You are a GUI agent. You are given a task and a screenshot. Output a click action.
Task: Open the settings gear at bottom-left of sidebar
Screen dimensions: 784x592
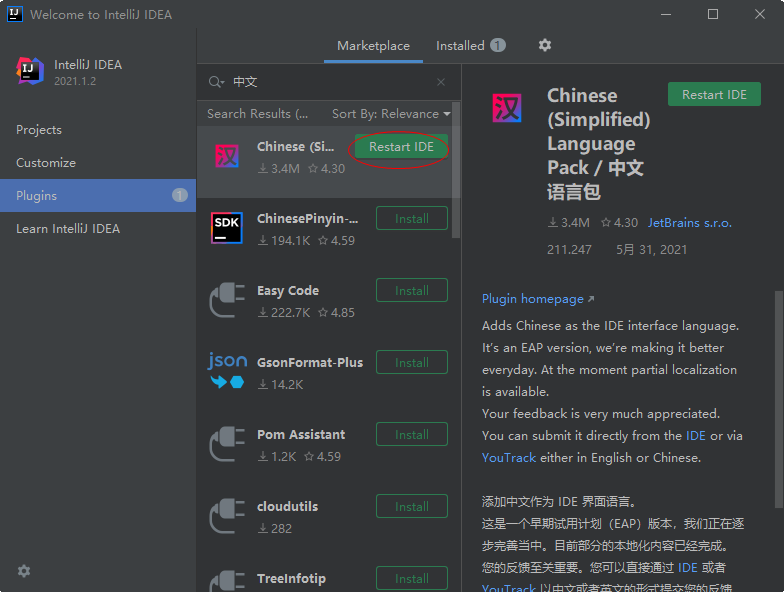(x=24, y=571)
